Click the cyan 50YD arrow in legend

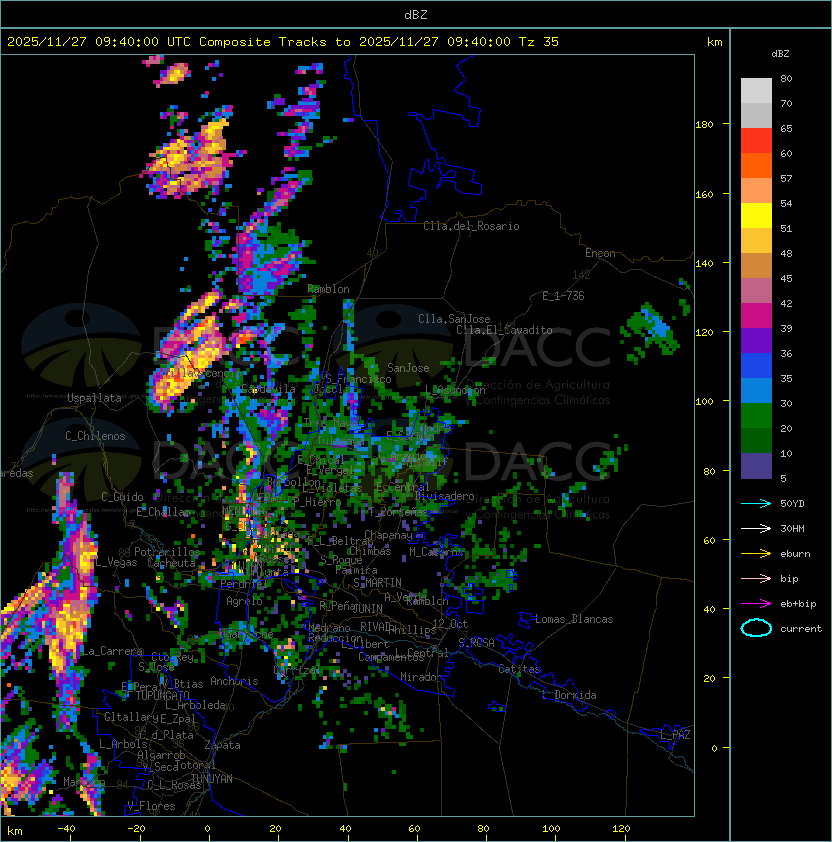pos(756,503)
